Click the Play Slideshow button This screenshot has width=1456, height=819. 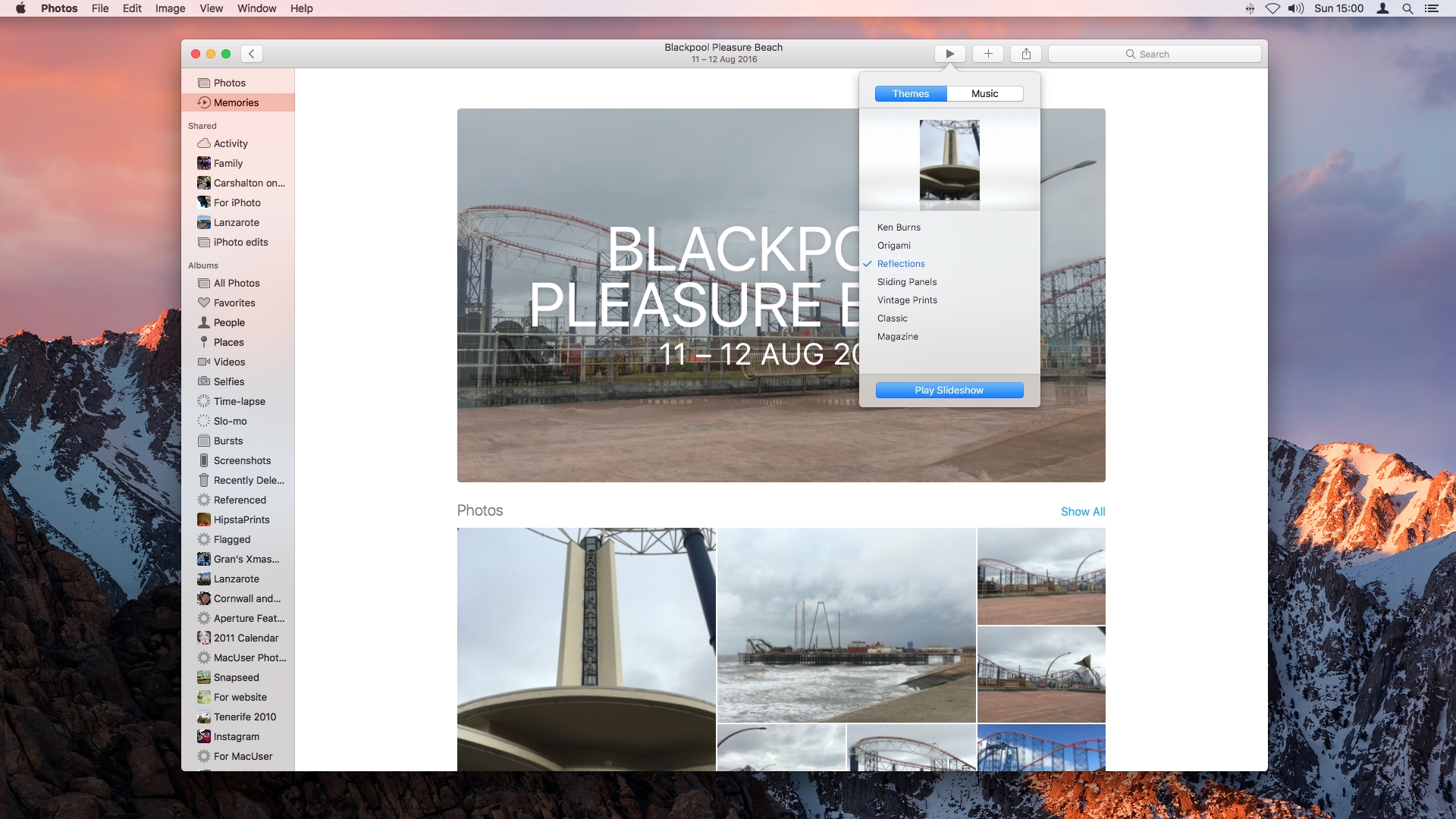click(x=949, y=390)
